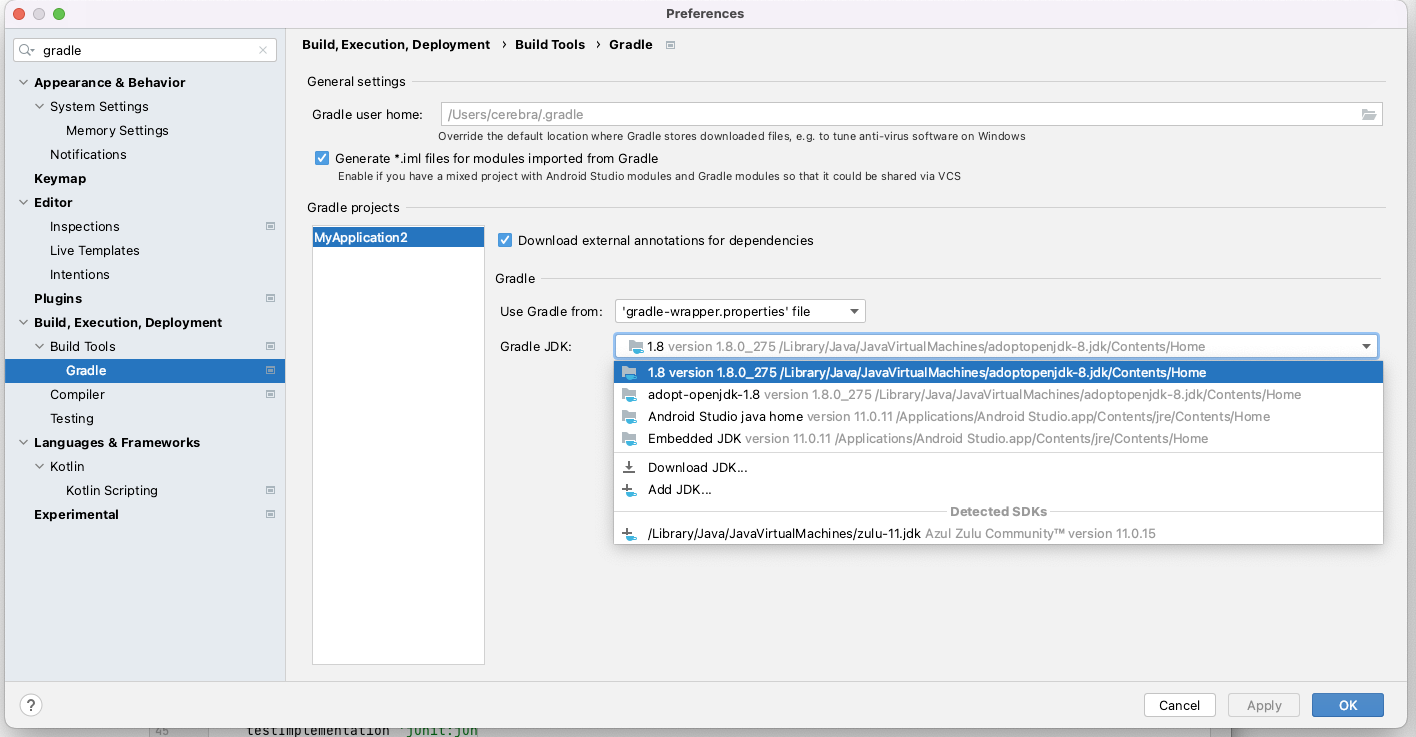Collapse the Editor tree section

(24, 203)
